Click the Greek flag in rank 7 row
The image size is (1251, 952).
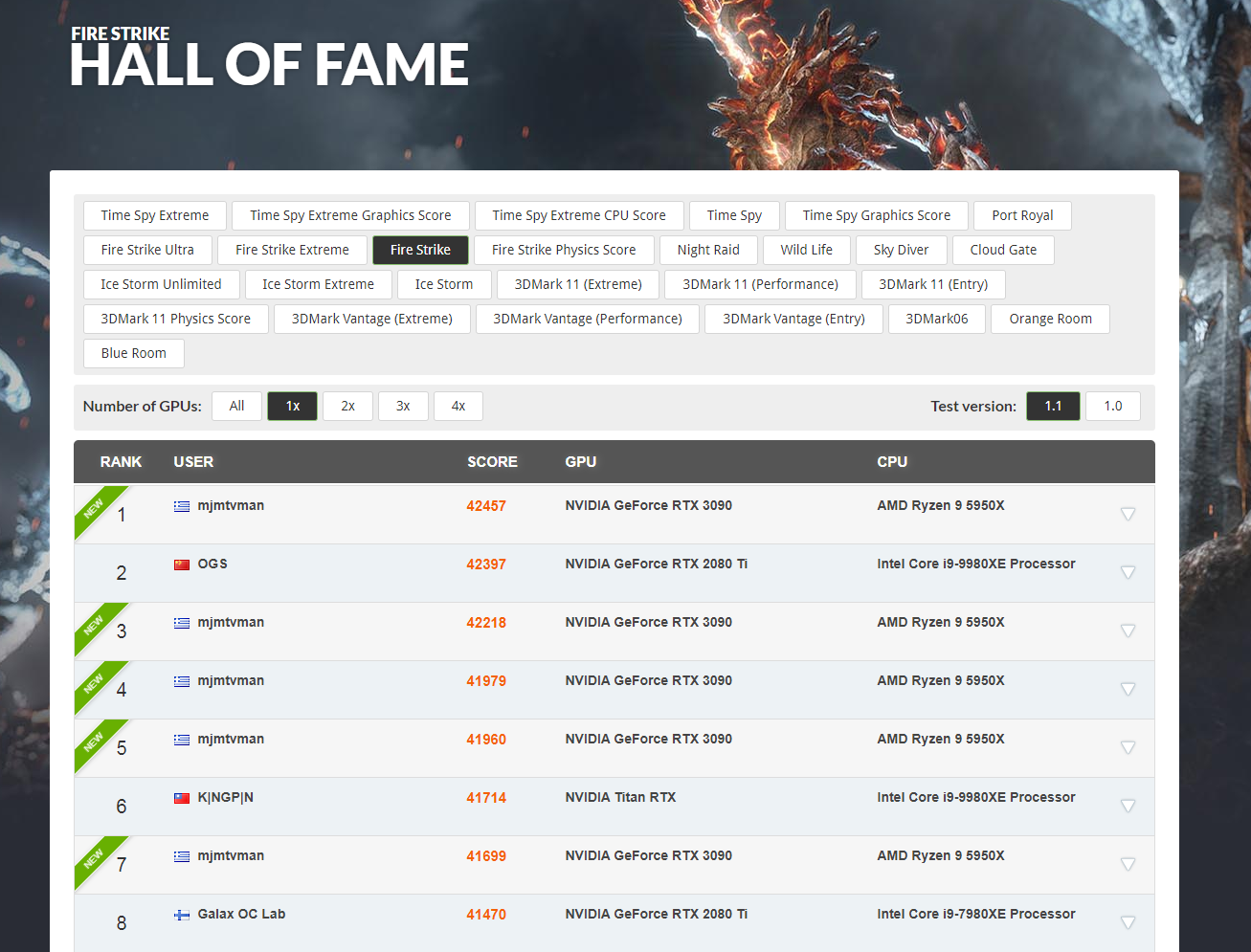click(182, 856)
